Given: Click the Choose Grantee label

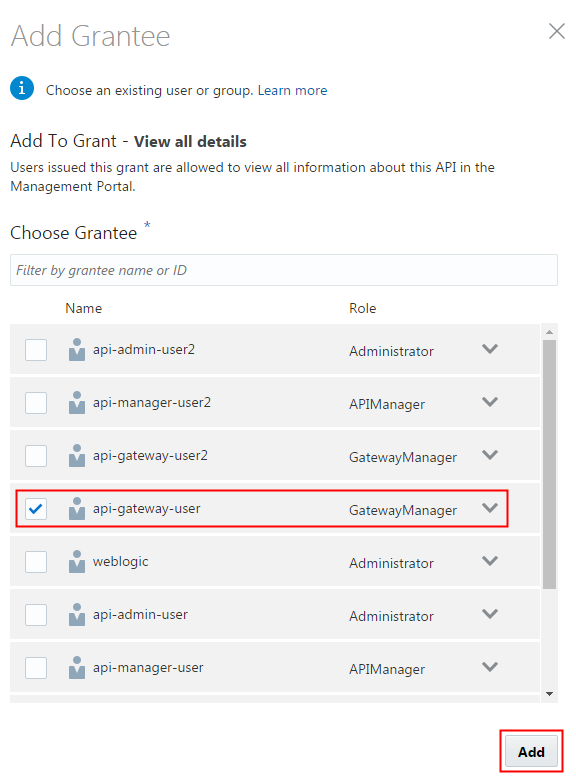Looking at the screenshot, I should (x=74, y=233).
